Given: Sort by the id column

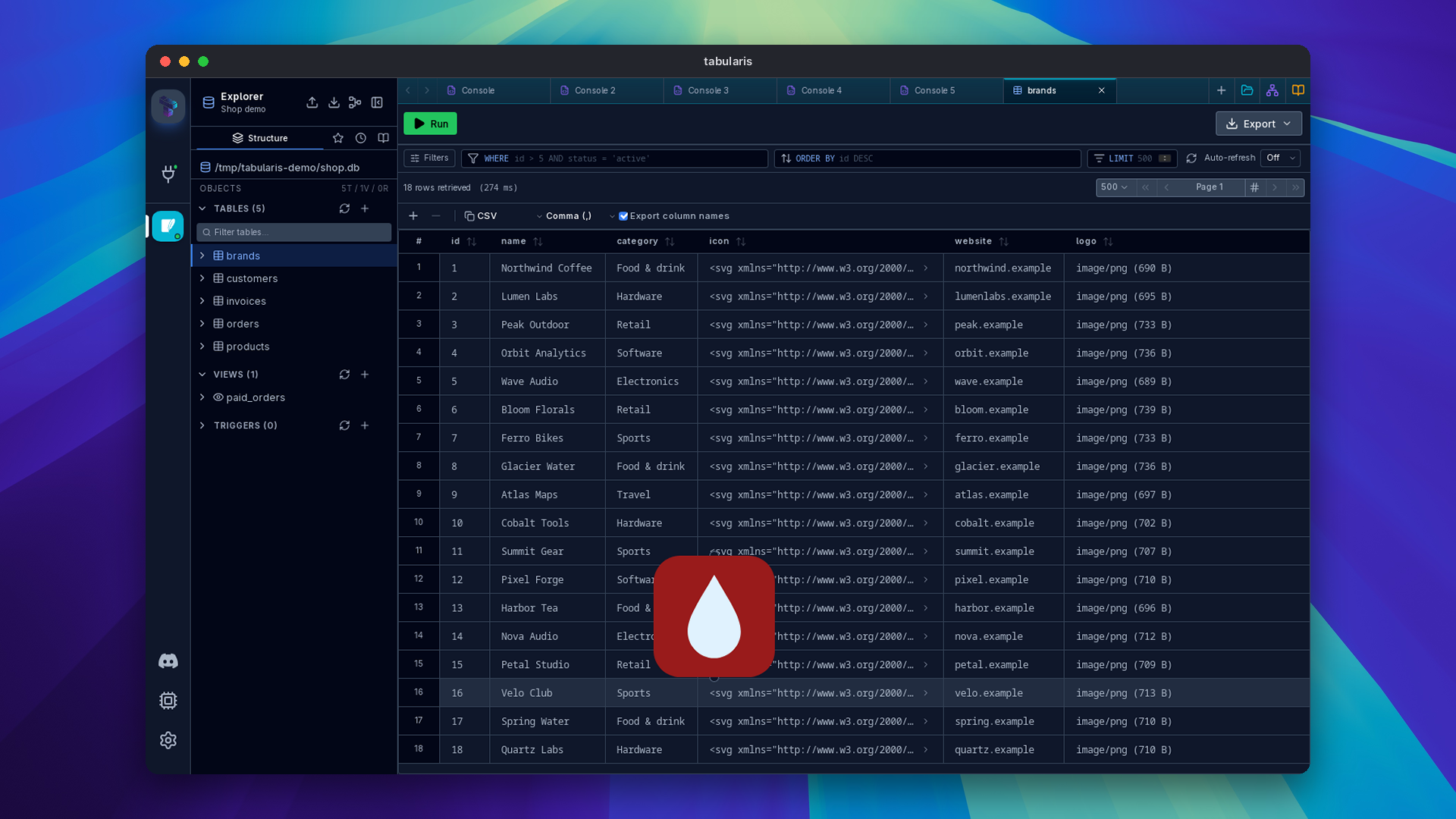Looking at the screenshot, I should [472, 242].
